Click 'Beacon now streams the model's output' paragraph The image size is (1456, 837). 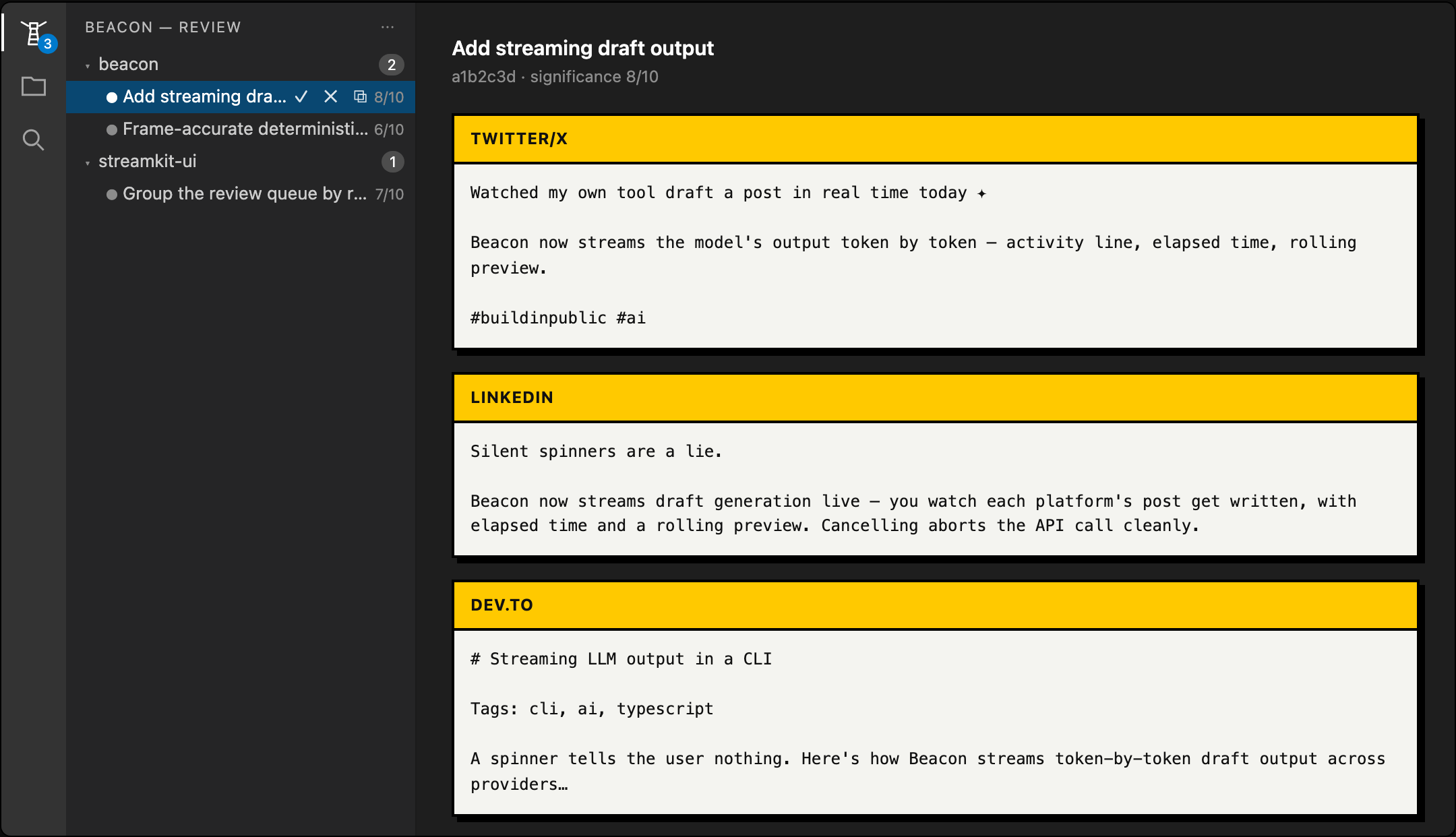pos(913,255)
